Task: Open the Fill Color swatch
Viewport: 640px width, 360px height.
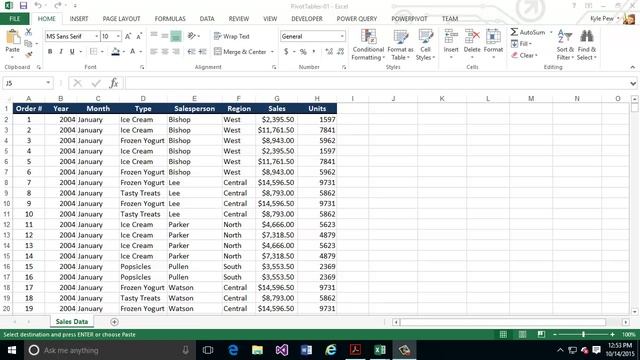Action: [116, 52]
